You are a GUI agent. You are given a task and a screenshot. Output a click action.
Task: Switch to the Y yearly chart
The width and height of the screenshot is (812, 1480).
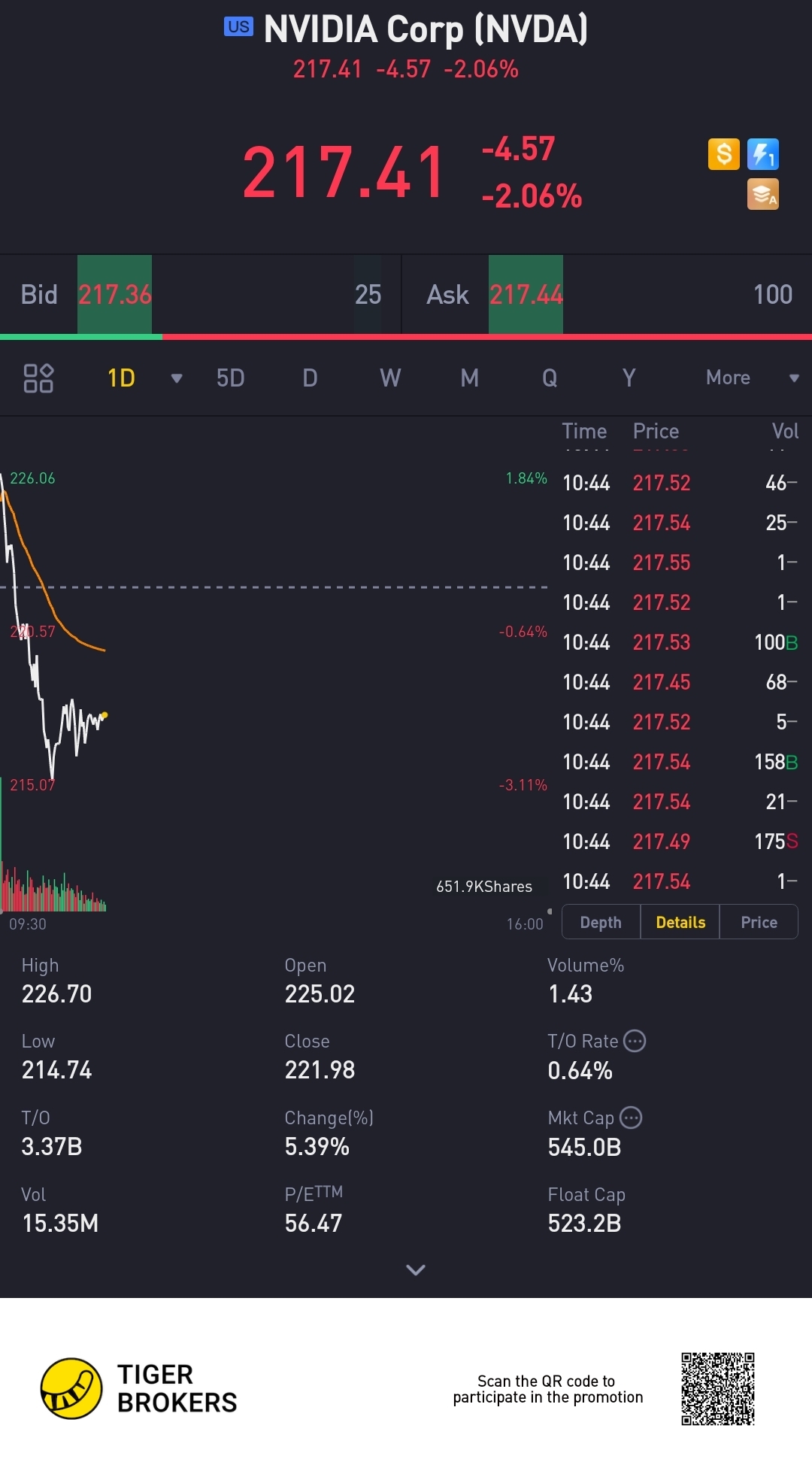tap(629, 378)
